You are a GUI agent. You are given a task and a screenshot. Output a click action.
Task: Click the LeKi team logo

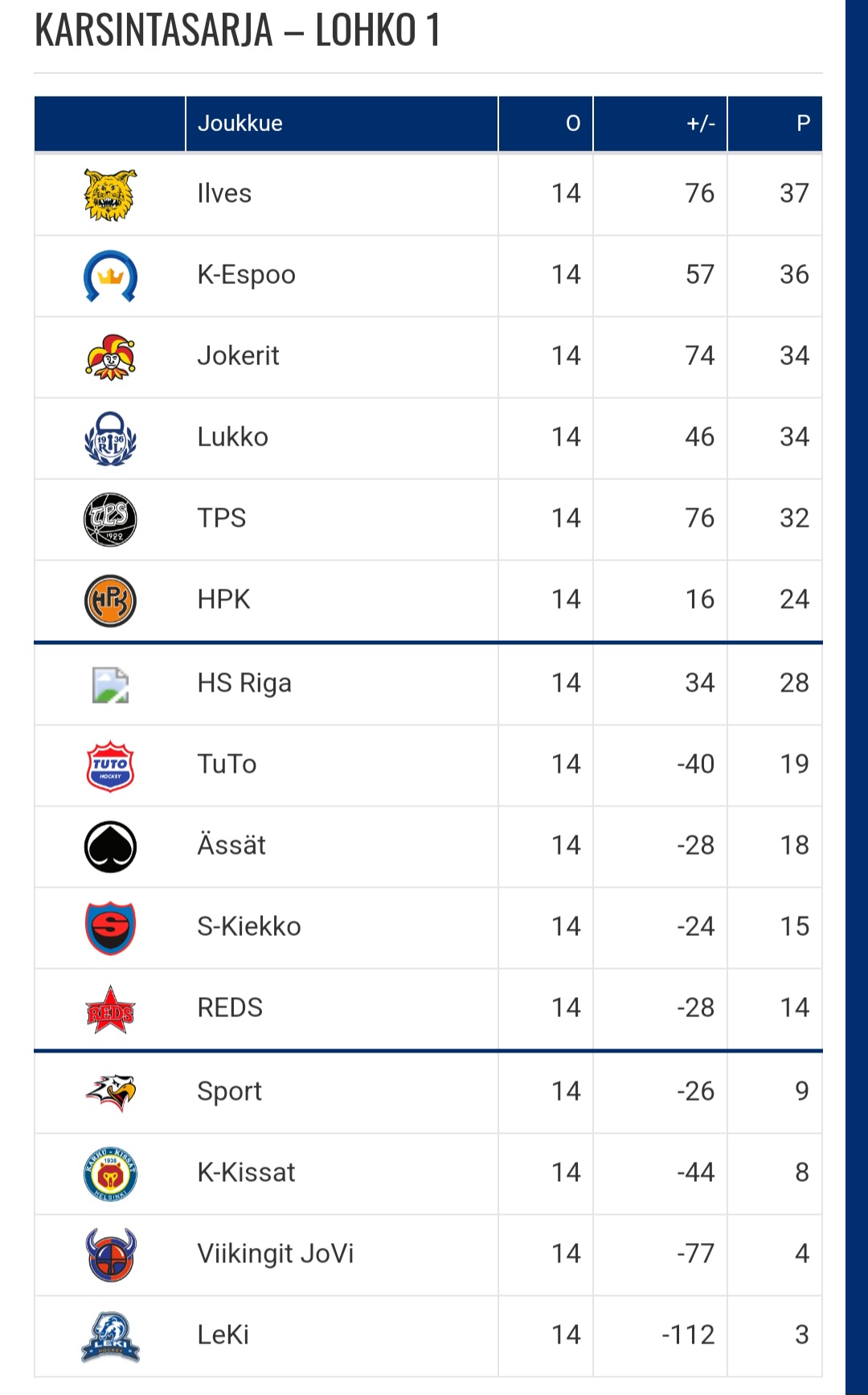pos(110,1336)
